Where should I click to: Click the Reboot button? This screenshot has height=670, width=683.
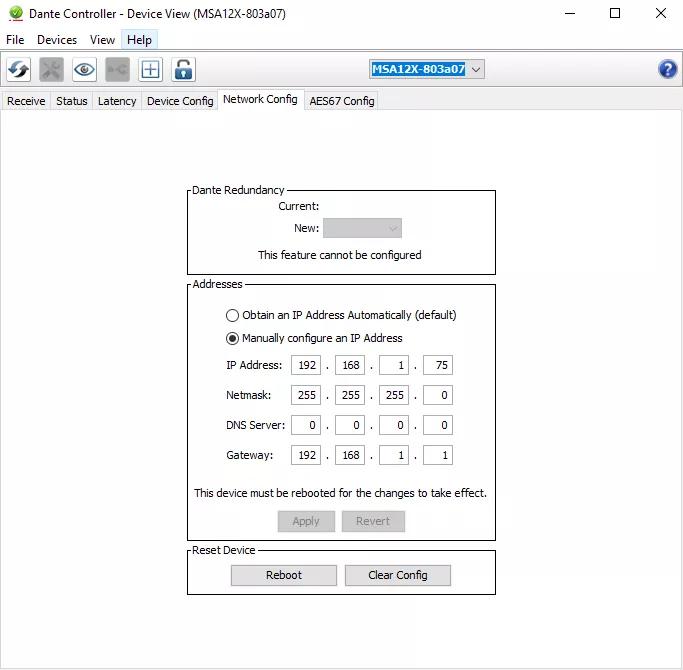tap(284, 575)
